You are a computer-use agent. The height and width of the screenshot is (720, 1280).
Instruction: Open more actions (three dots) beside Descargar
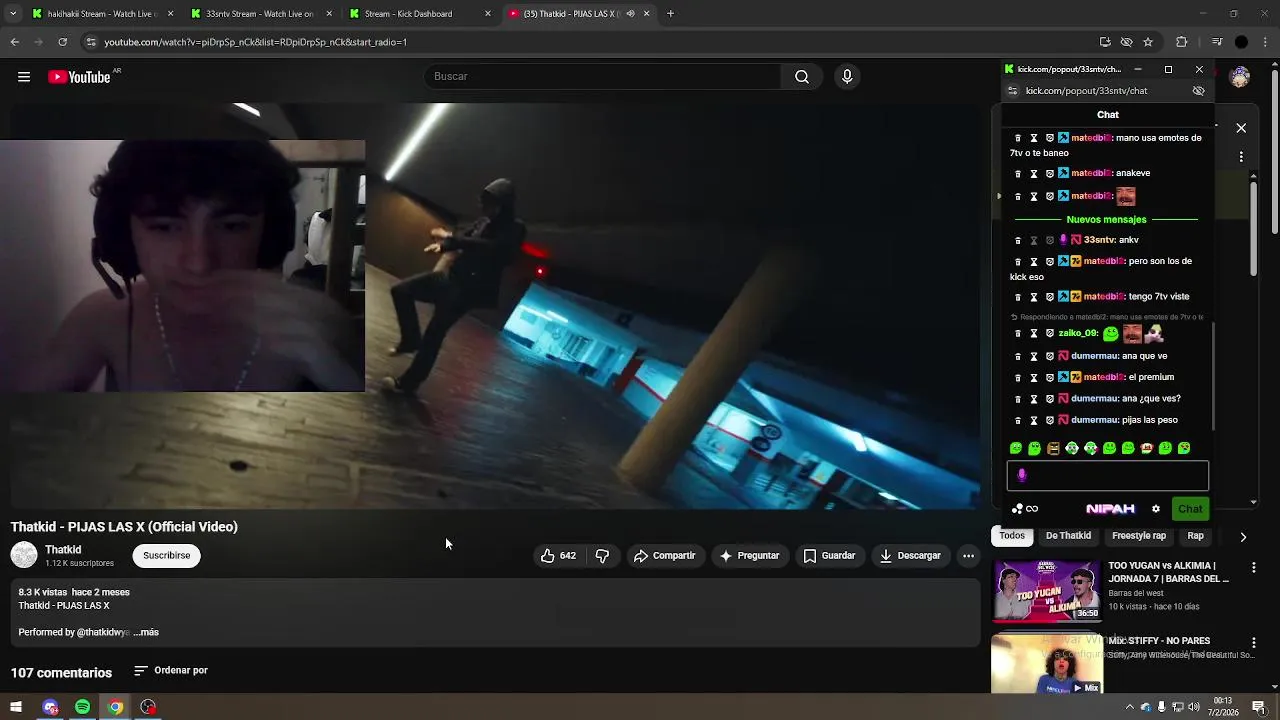pos(968,556)
